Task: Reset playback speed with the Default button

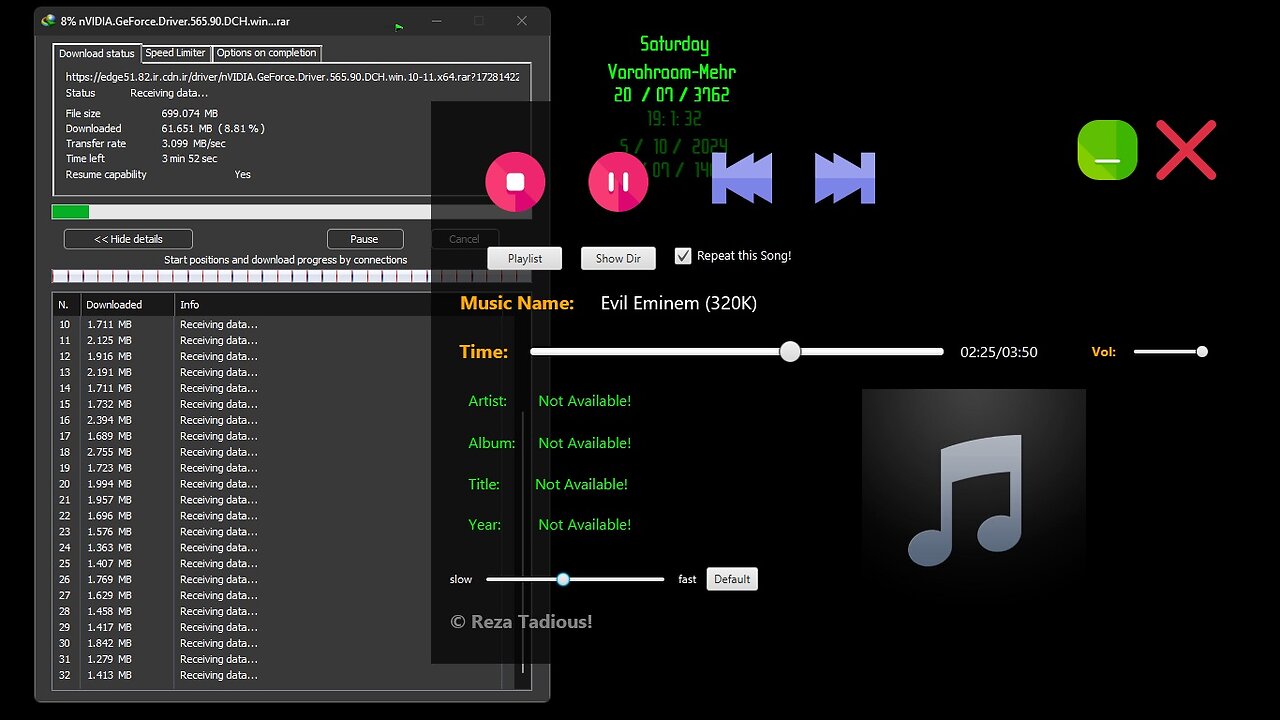Action: (x=732, y=579)
